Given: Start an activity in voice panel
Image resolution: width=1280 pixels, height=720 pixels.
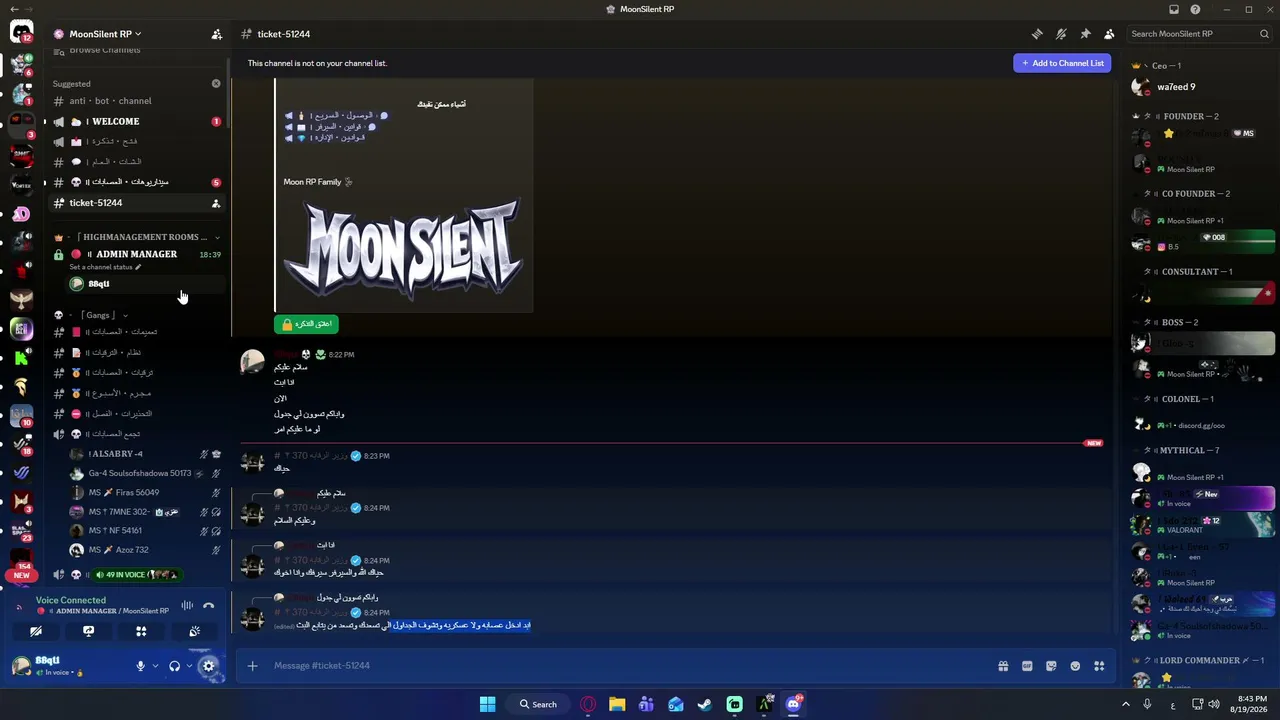Looking at the screenshot, I should point(141,631).
